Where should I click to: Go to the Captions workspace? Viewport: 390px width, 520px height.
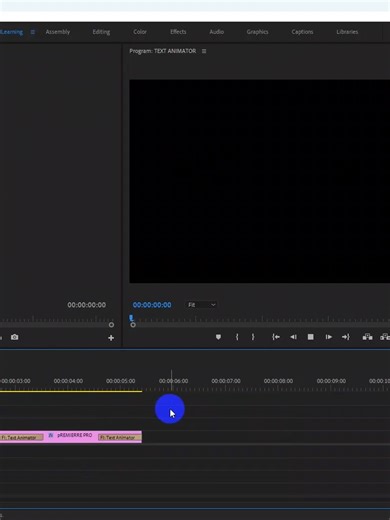point(302,32)
